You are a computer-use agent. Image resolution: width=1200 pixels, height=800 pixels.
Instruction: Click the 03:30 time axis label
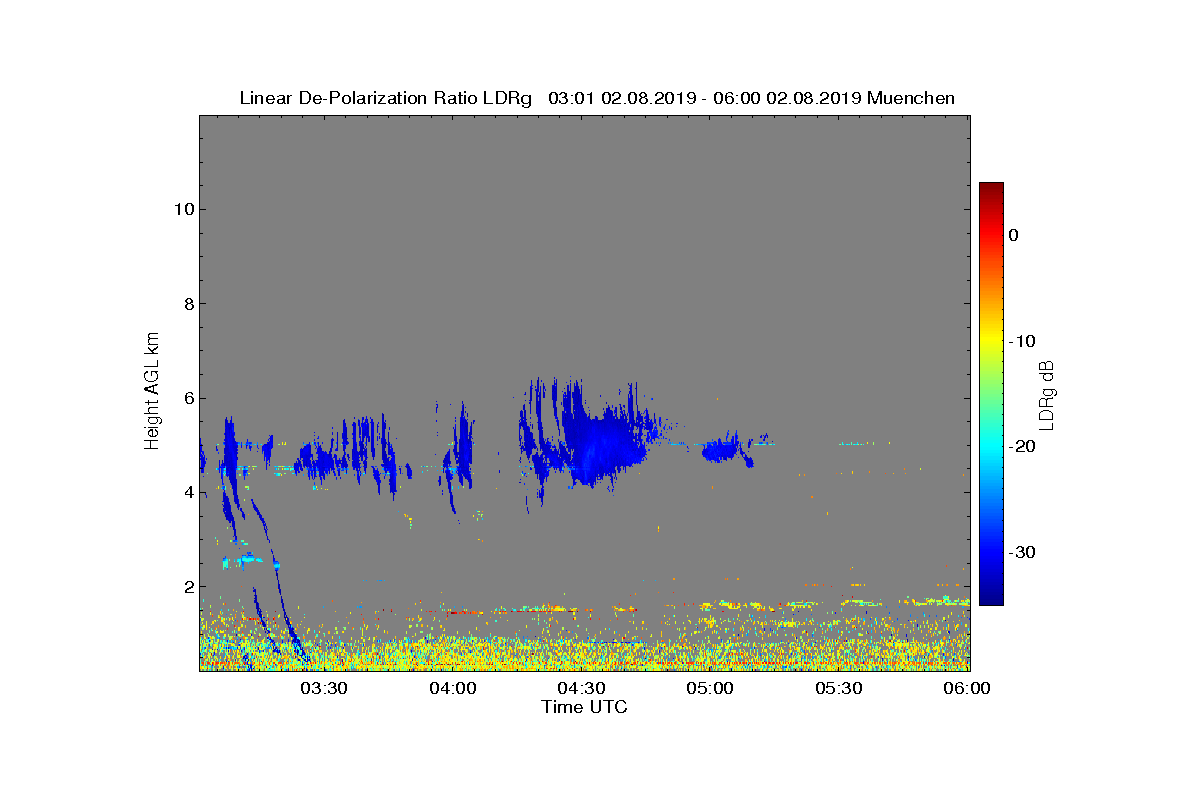pos(324,688)
